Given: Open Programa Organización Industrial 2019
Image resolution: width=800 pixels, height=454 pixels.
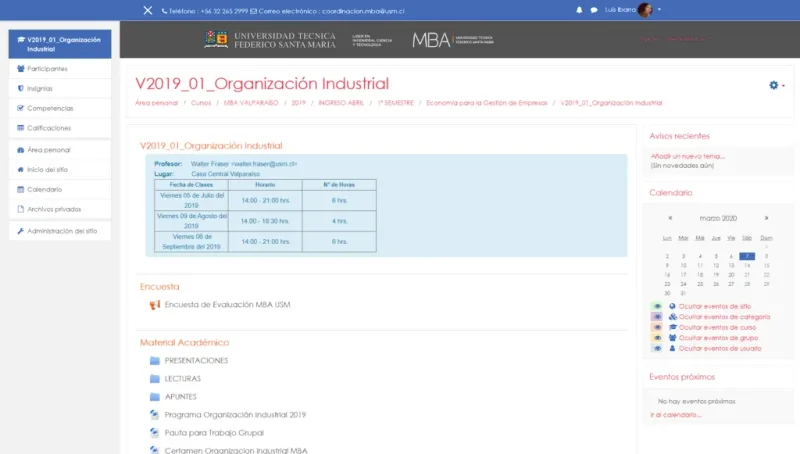Looking at the screenshot, I should point(235,415).
